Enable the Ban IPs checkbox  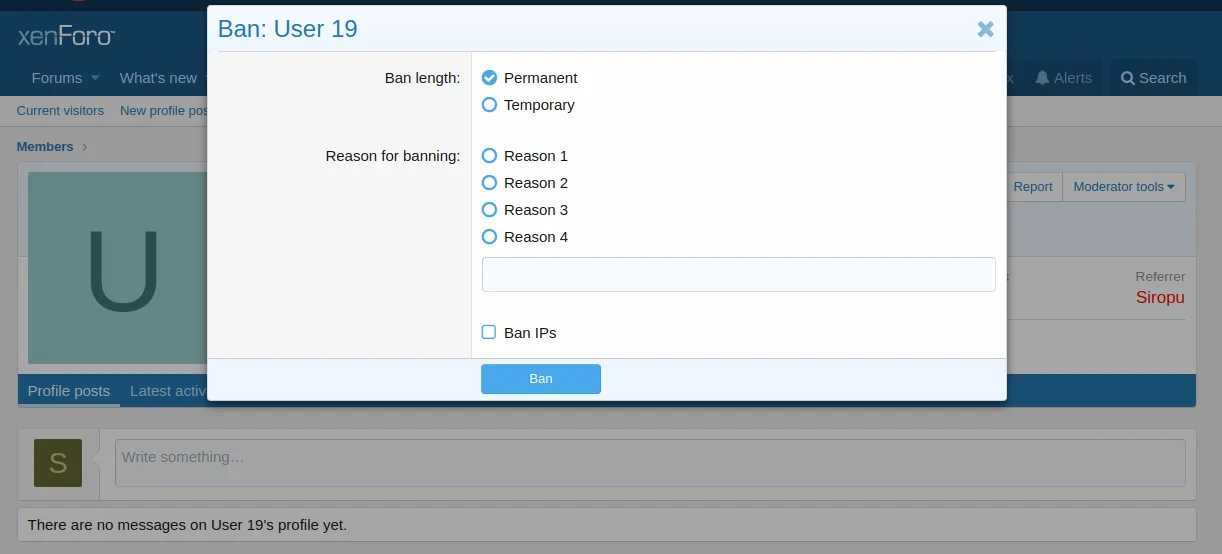click(x=489, y=332)
